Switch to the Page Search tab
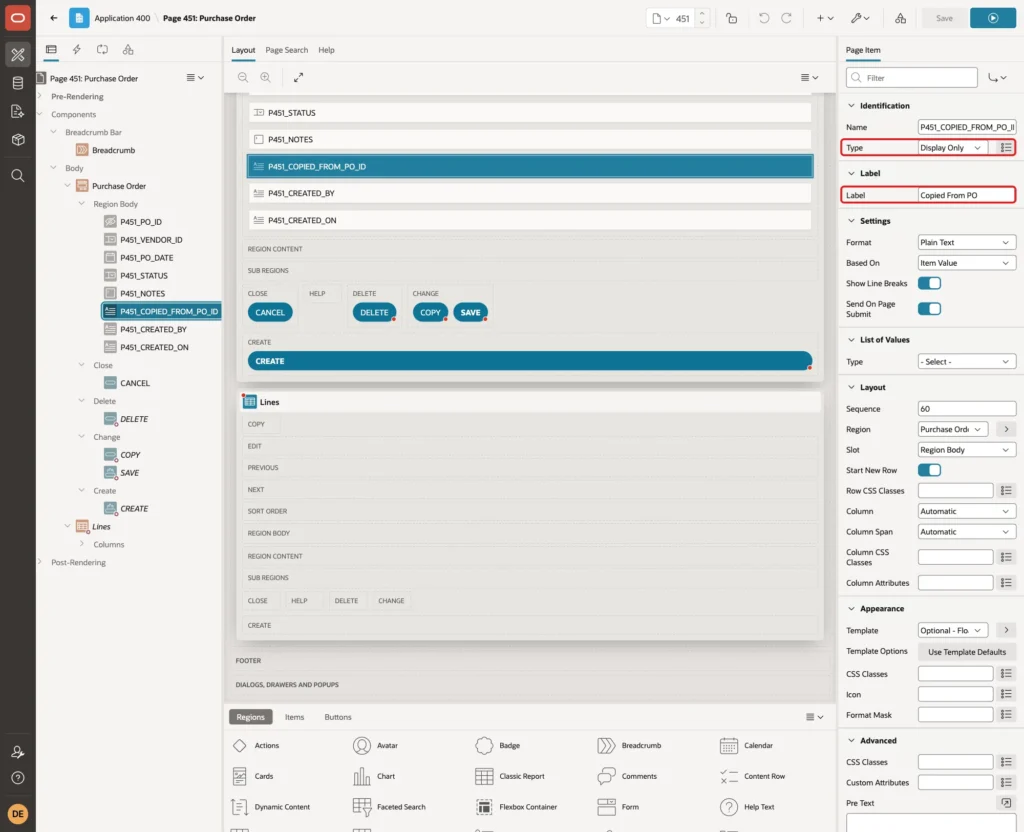Viewport: 1024px width, 832px height. point(286,50)
